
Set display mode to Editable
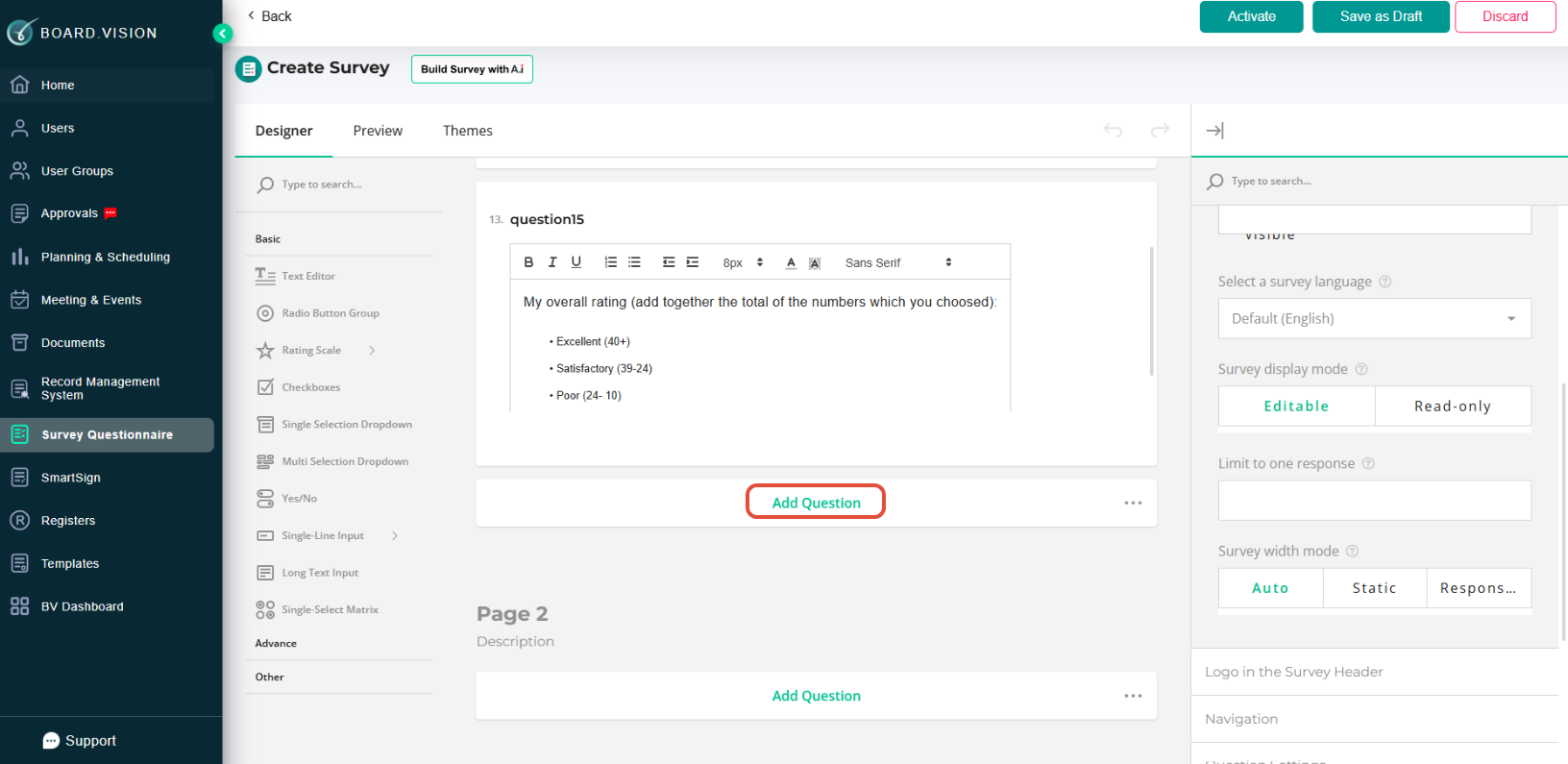pyautogui.click(x=1296, y=407)
